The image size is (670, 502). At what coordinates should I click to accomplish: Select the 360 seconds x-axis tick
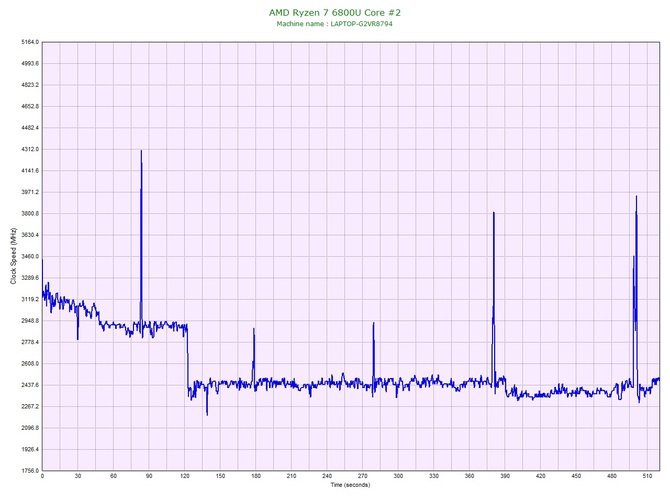tap(469, 476)
